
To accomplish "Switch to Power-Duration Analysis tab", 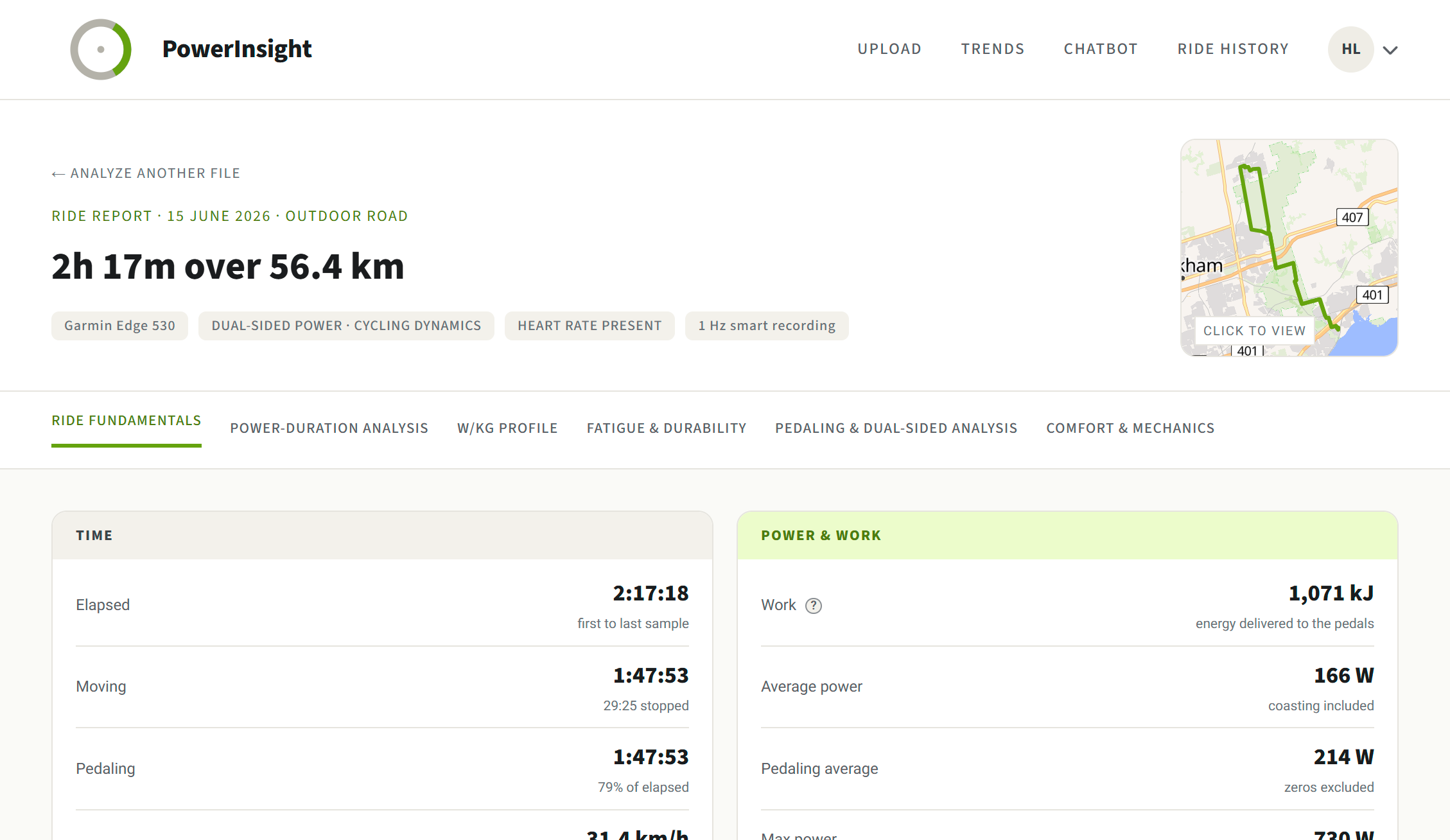I will [329, 428].
